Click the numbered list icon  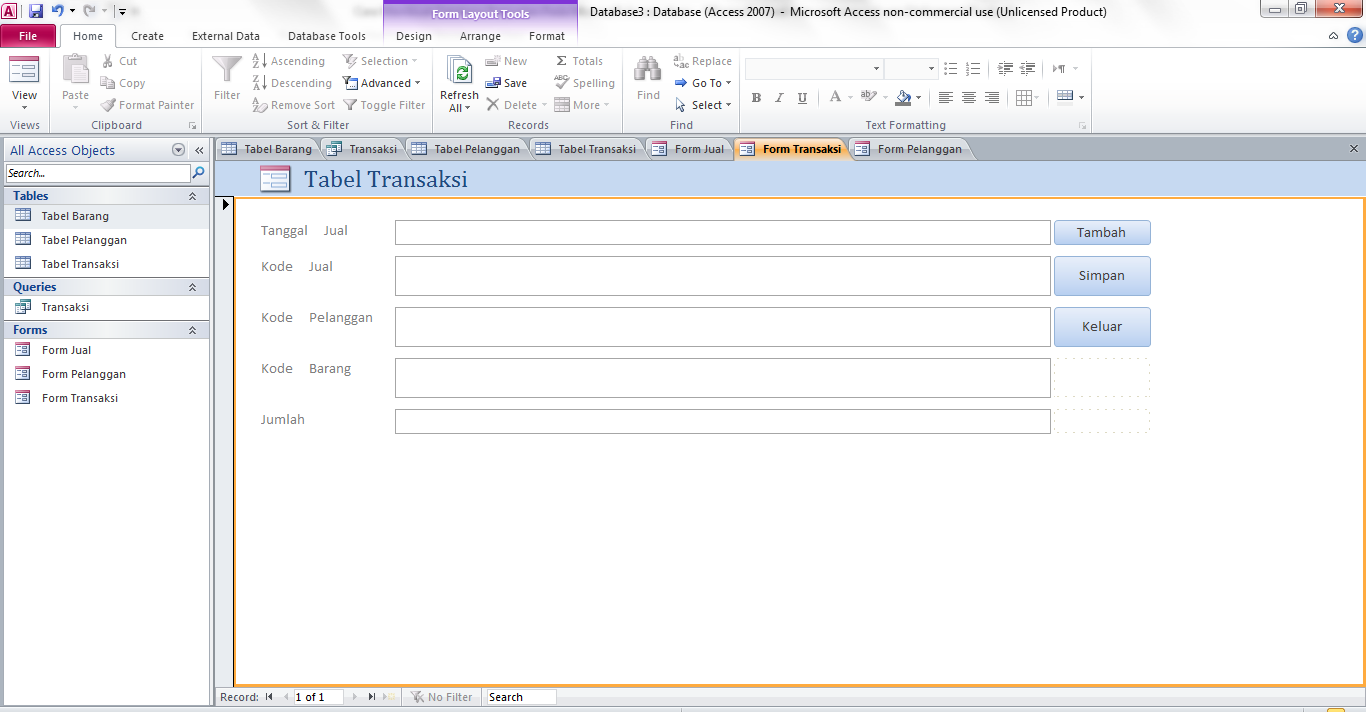[973, 69]
